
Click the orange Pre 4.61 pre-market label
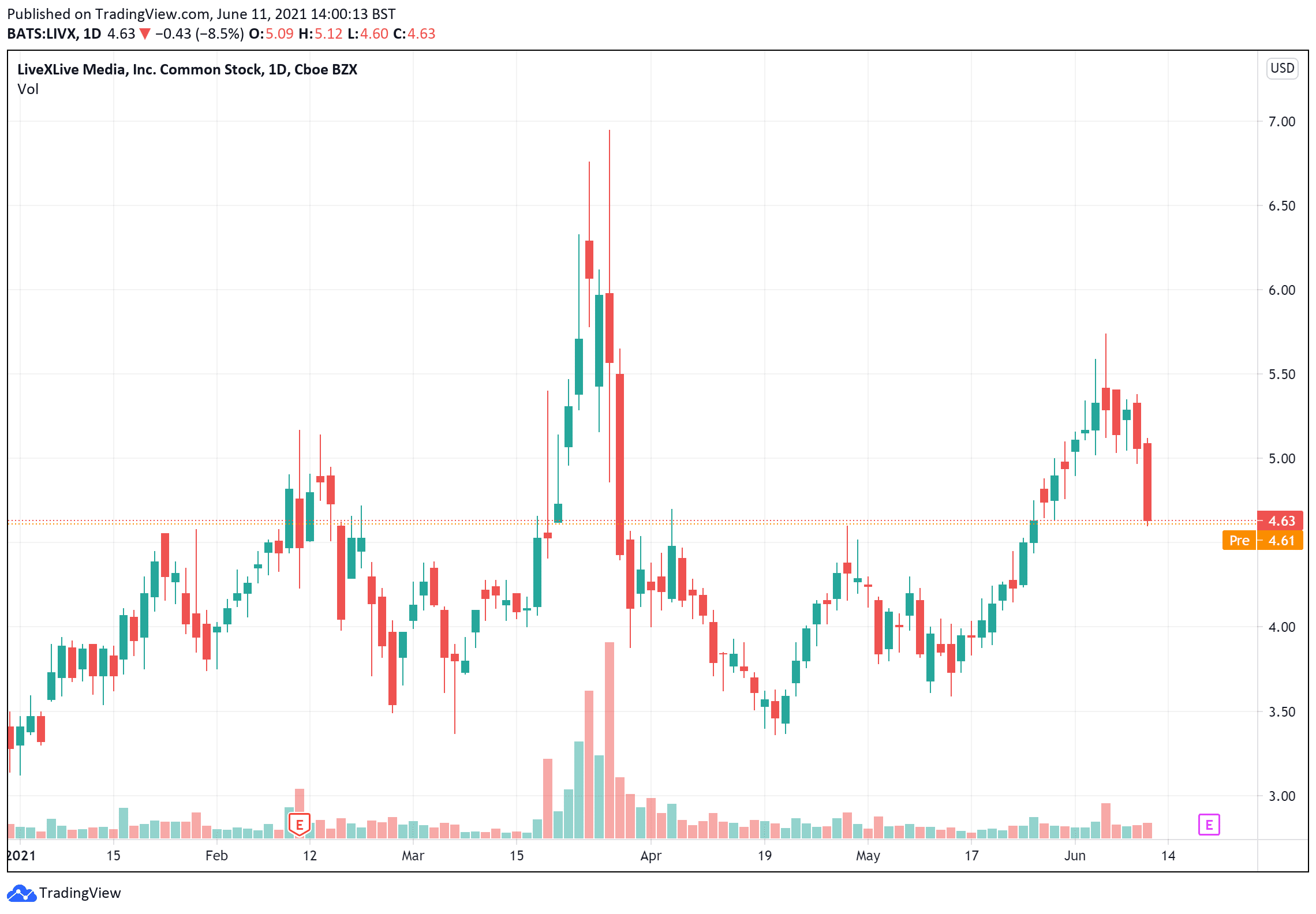1262,541
